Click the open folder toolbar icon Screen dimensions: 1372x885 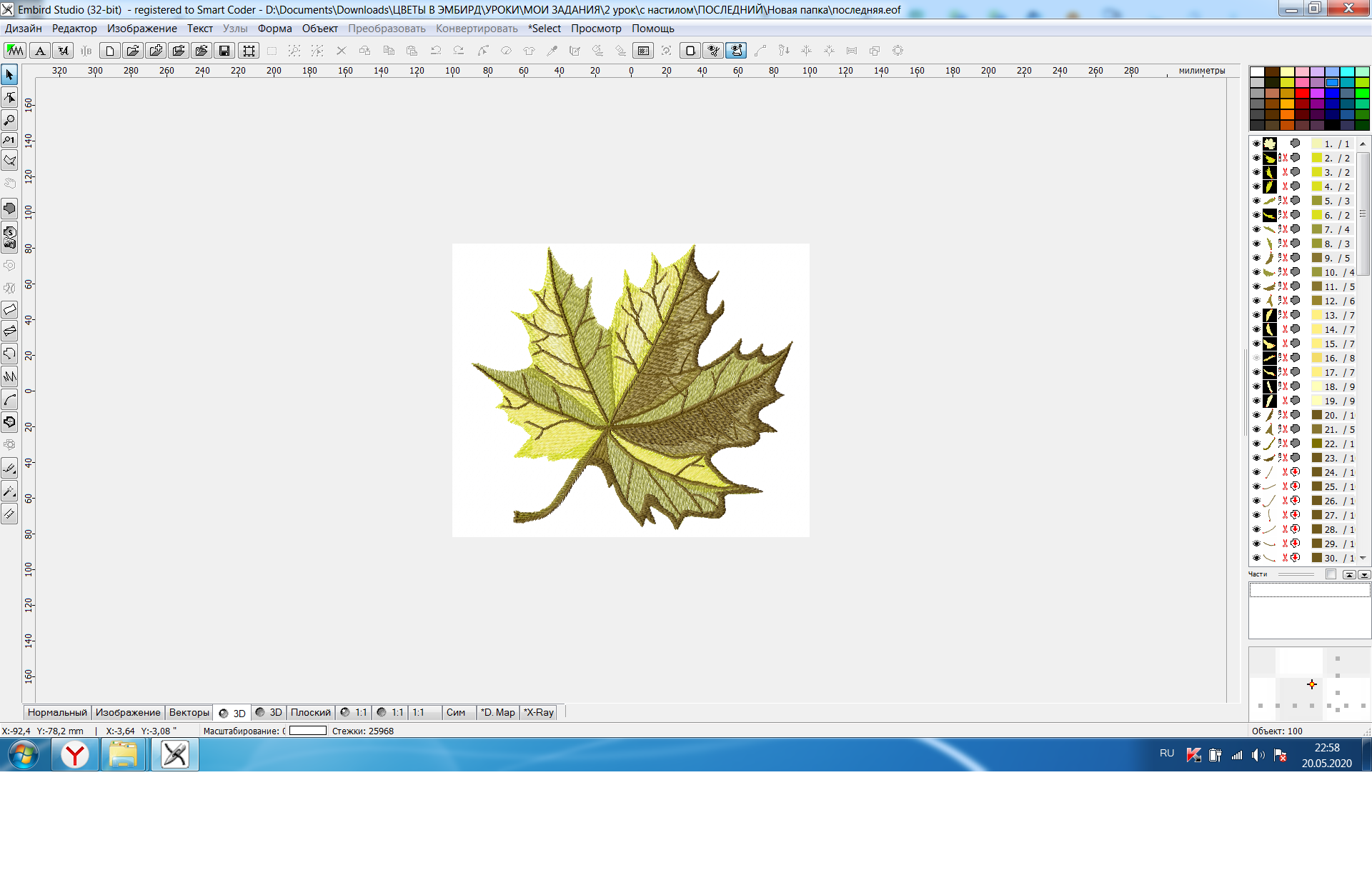pos(132,51)
